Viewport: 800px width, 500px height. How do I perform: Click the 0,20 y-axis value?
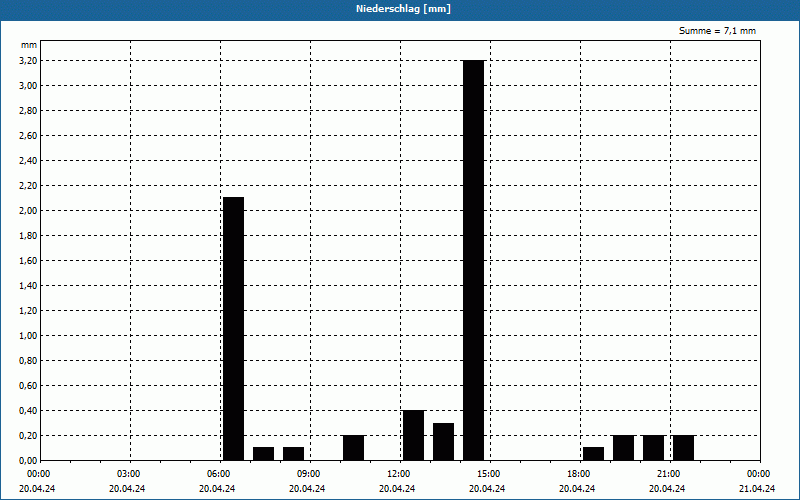[x=29, y=436]
